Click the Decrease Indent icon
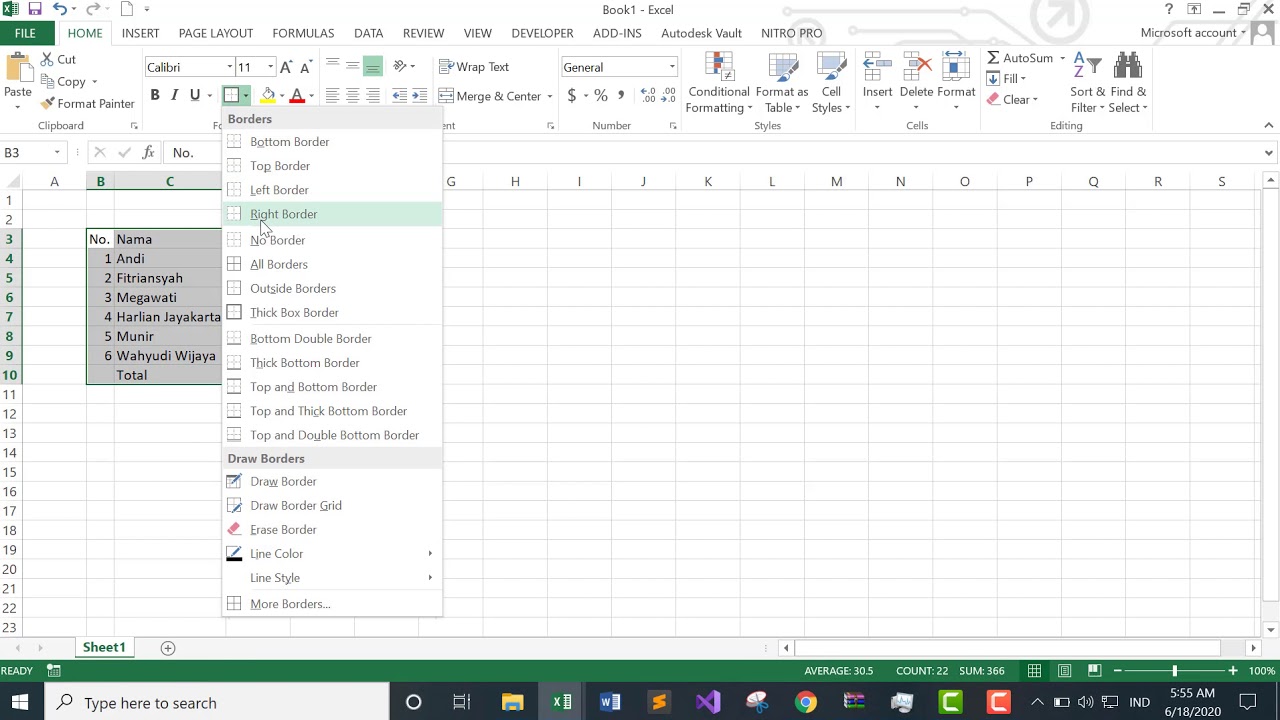Screen dimensions: 1280x720 (x=399, y=96)
